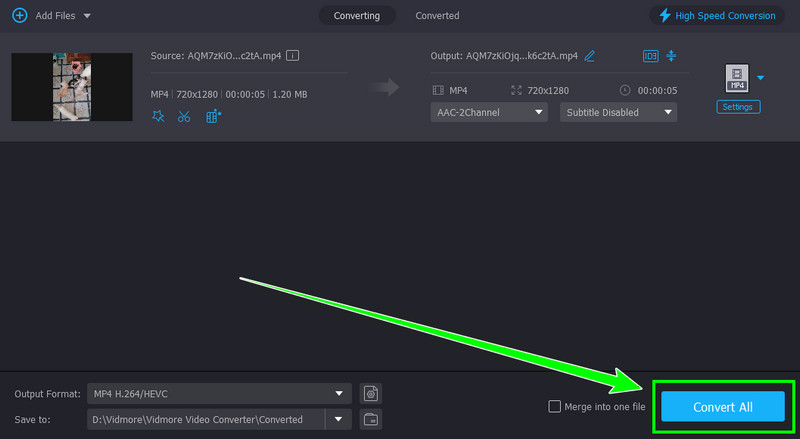Open the AAC-2Channel audio dropdown
800x439 pixels.
[489, 112]
